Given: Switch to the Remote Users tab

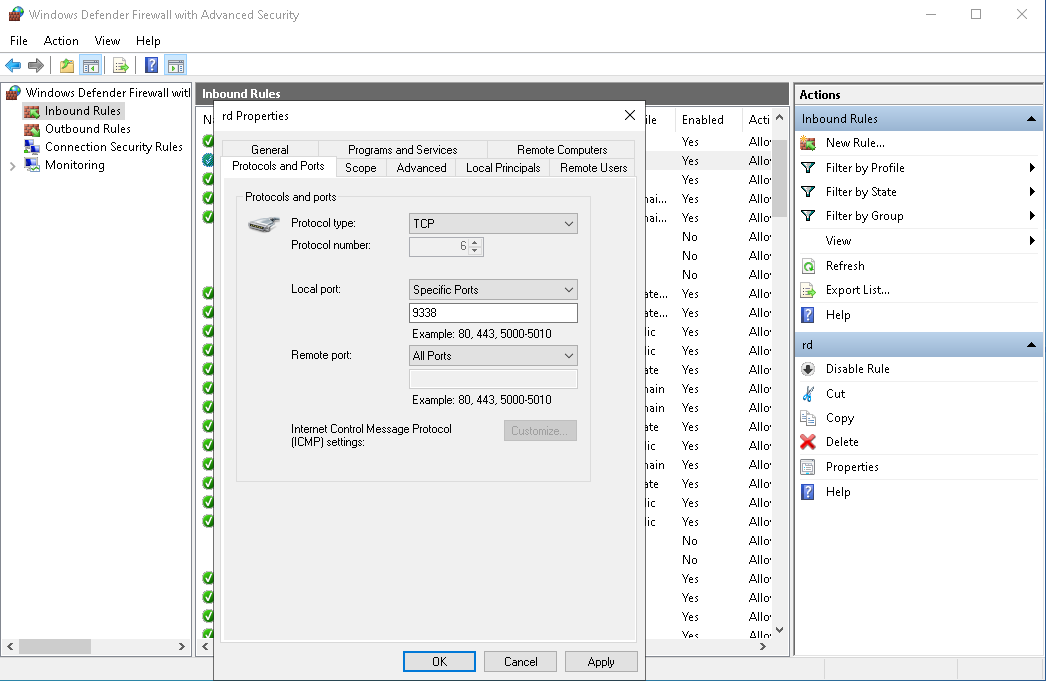Looking at the screenshot, I should [x=594, y=167].
